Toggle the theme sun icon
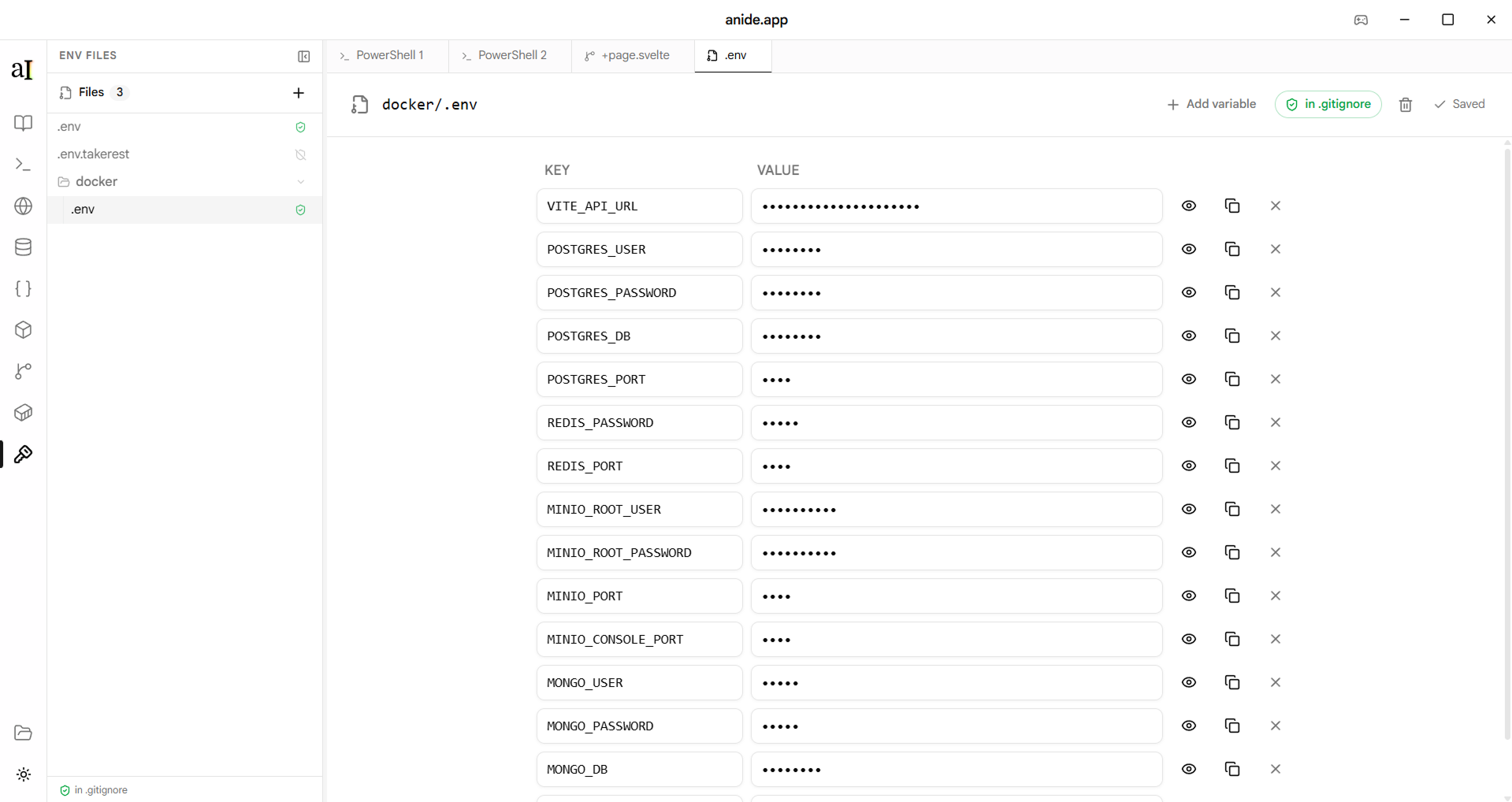Viewport: 1512px width, 802px height. [23, 774]
